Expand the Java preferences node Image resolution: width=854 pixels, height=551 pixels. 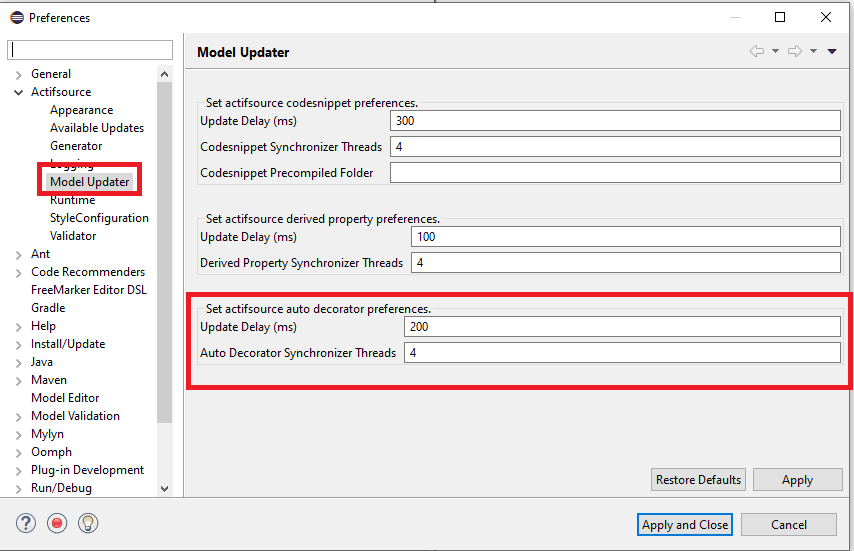coord(18,362)
